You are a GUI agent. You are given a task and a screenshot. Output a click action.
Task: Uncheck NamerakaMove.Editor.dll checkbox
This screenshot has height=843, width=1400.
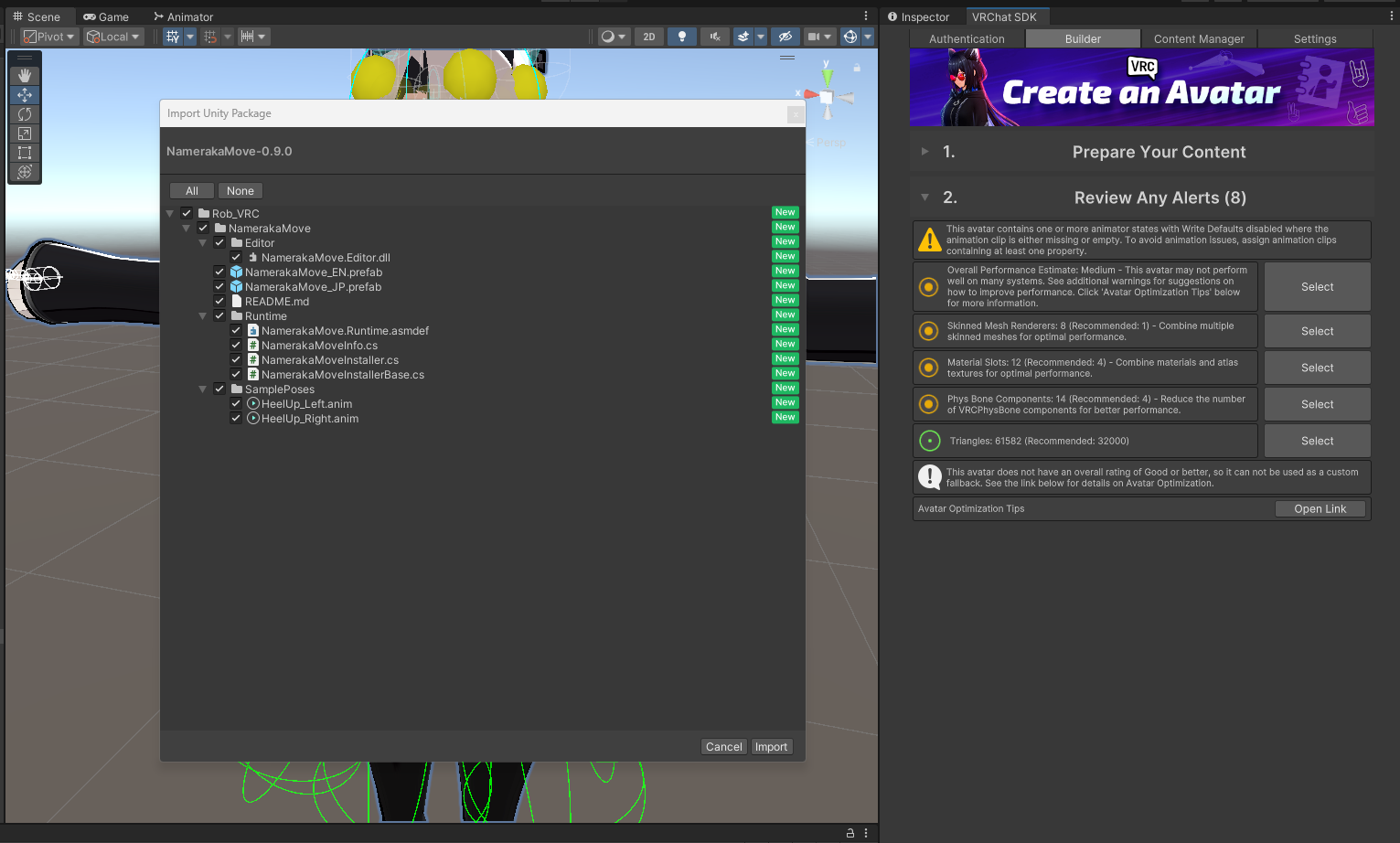pos(236,258)
